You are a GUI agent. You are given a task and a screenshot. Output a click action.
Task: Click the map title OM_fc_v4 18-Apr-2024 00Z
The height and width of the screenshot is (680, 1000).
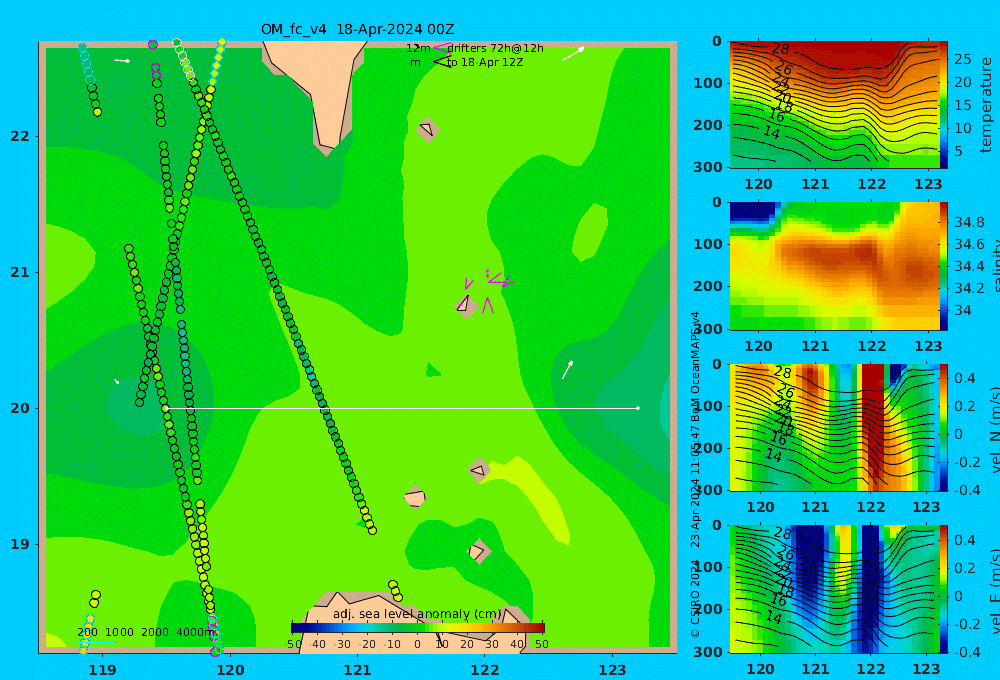(x=357, y=29)
